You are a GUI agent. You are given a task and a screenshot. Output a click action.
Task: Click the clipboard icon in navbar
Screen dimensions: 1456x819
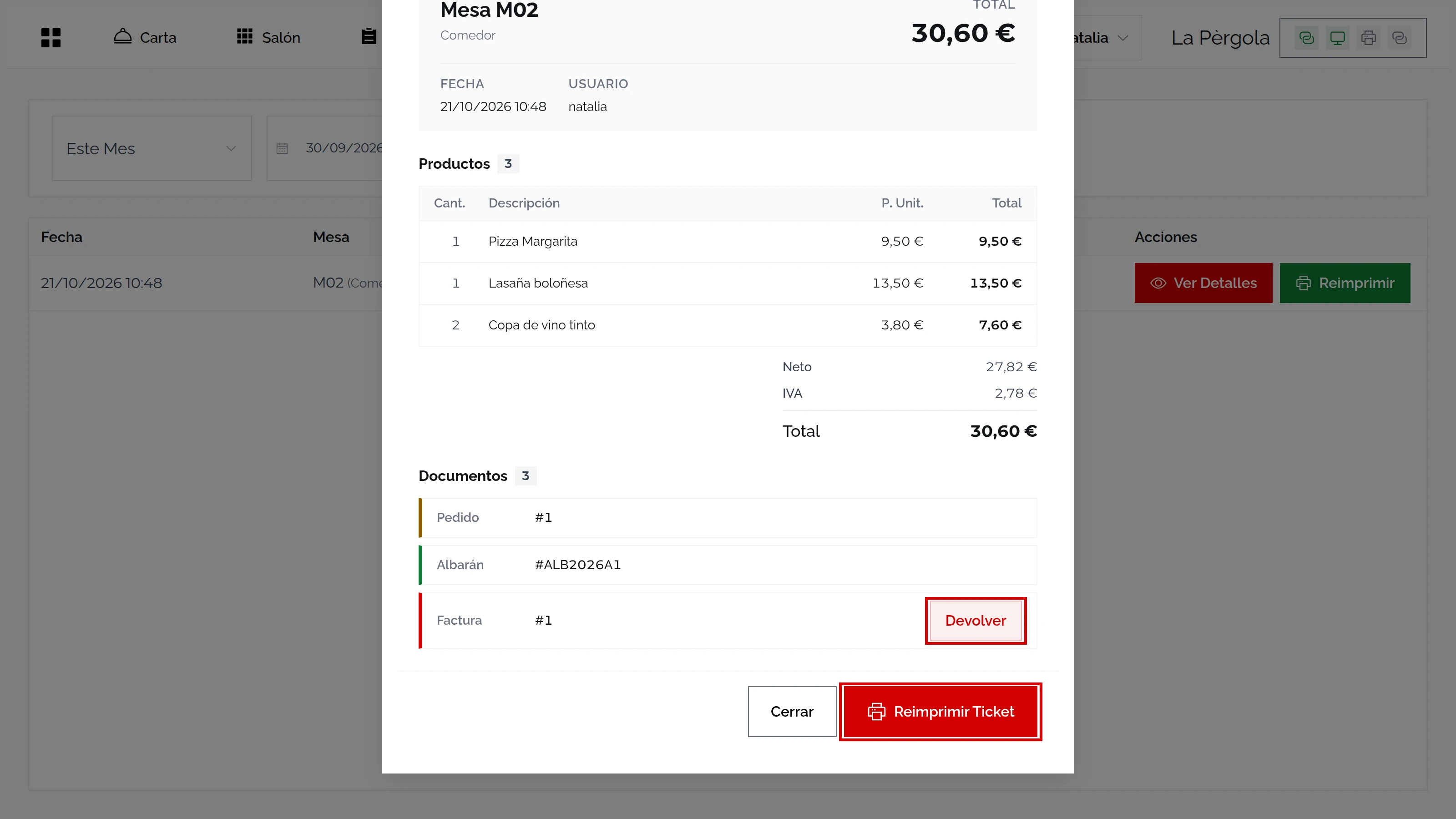click(369, 37)
